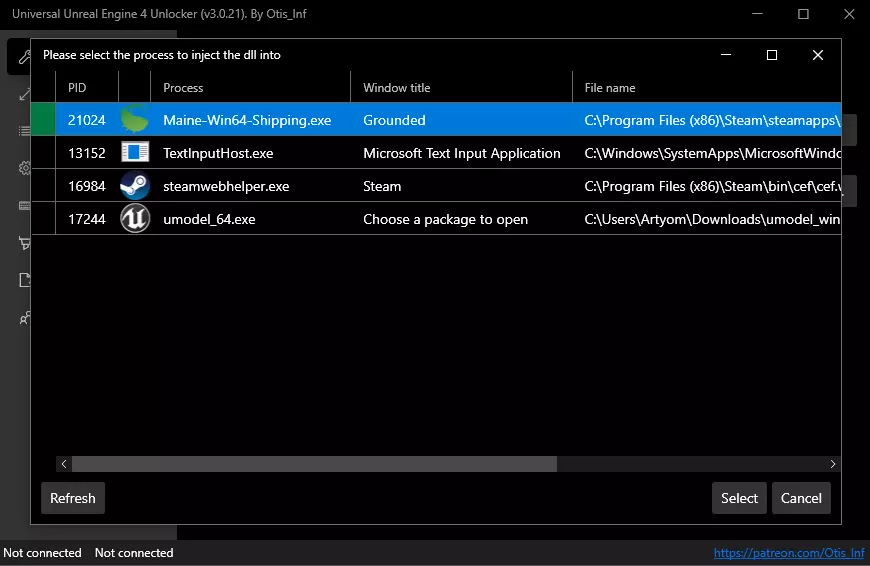This screenshot has width=870, height=566.
Task: Click the Grounded window title cell
Action: click(394, 120)
